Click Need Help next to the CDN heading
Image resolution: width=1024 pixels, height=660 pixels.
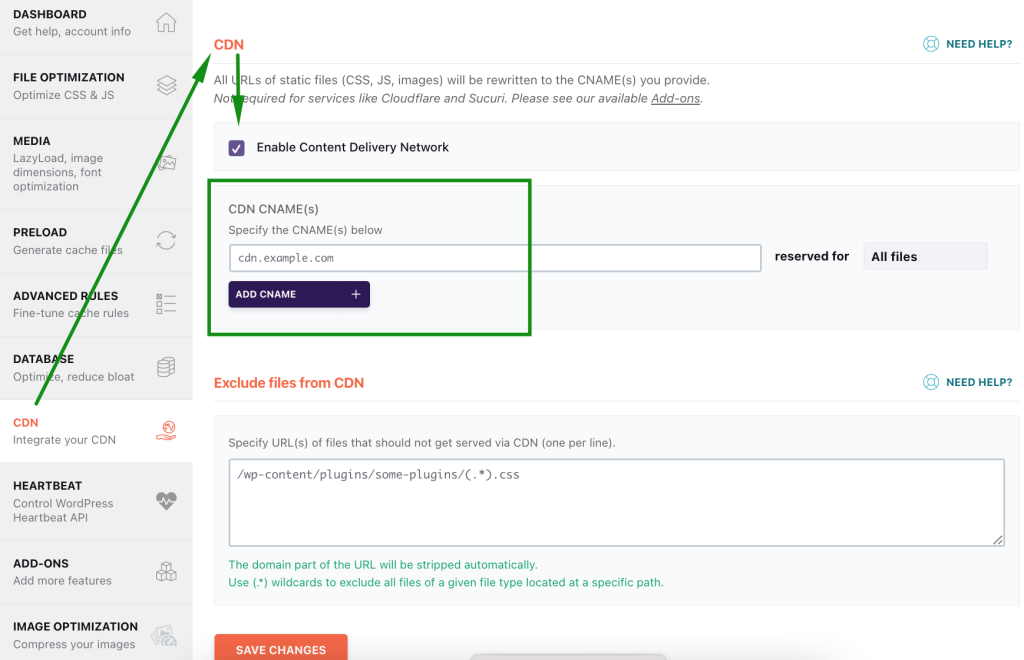(x=967, y=44)
